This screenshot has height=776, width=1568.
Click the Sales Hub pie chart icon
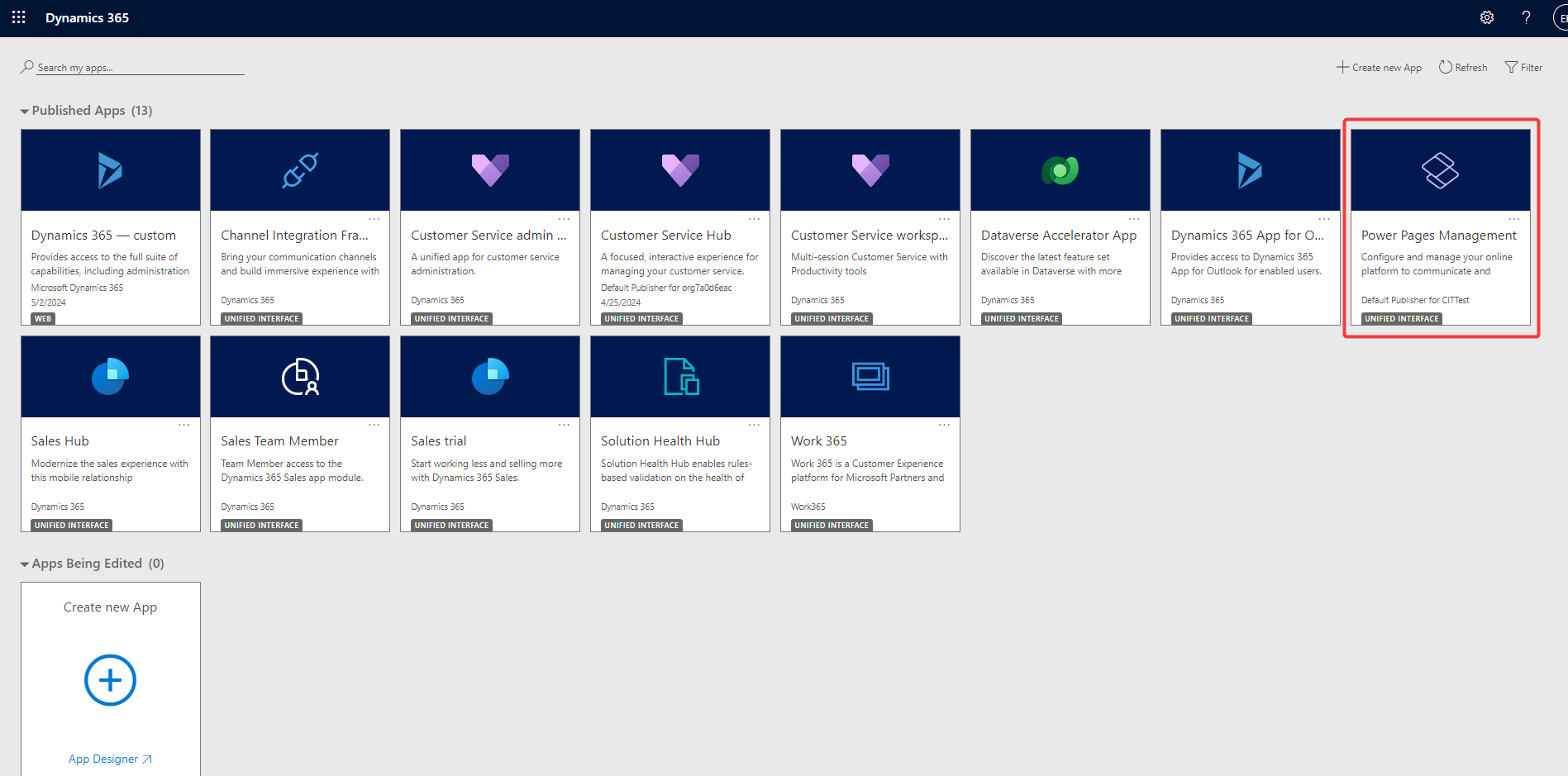[110, 377]
